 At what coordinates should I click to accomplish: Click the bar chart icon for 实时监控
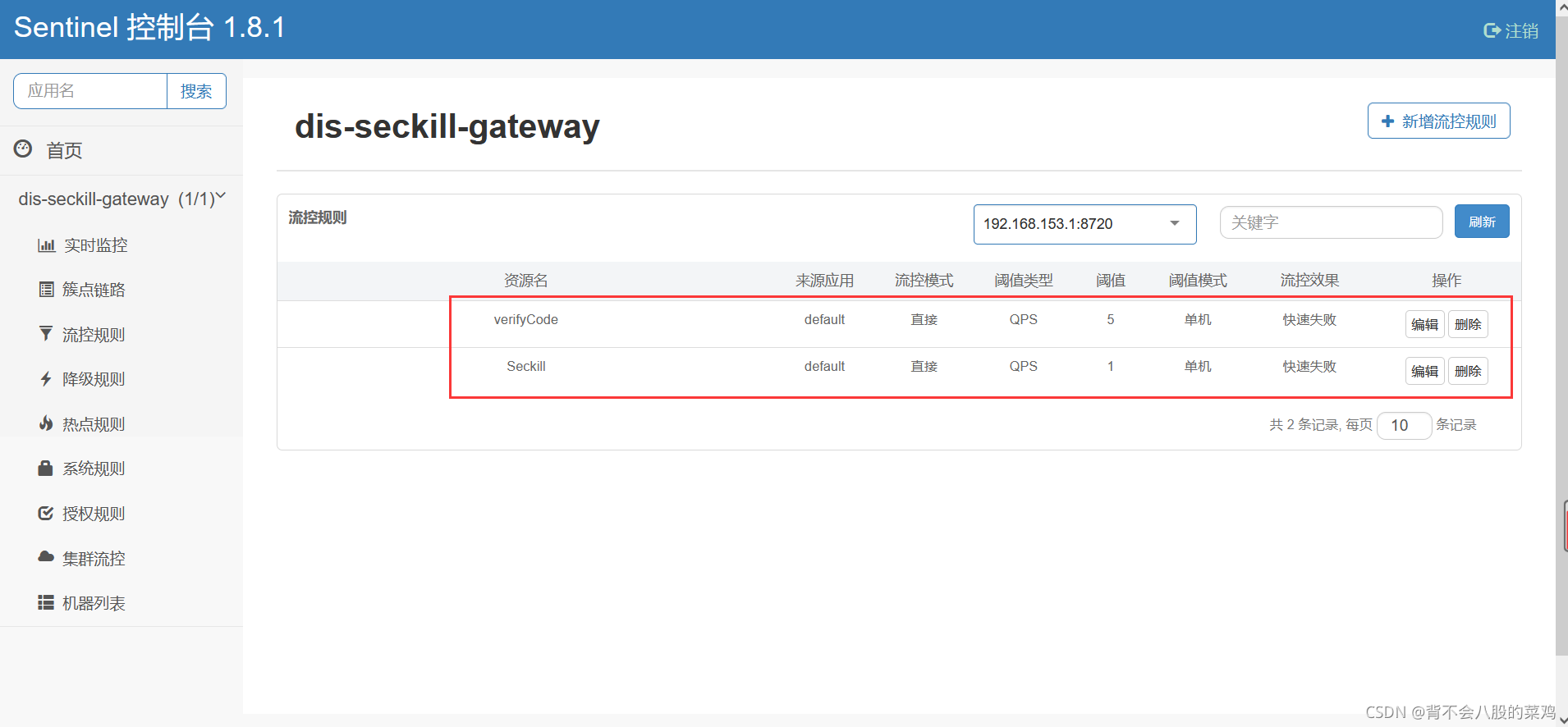tap(46, 245)
